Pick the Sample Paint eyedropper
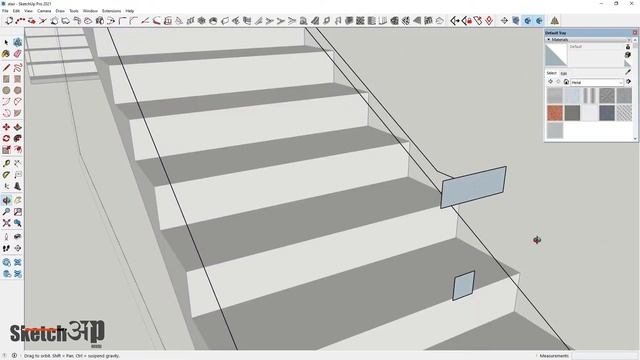 tap(628, 72)
